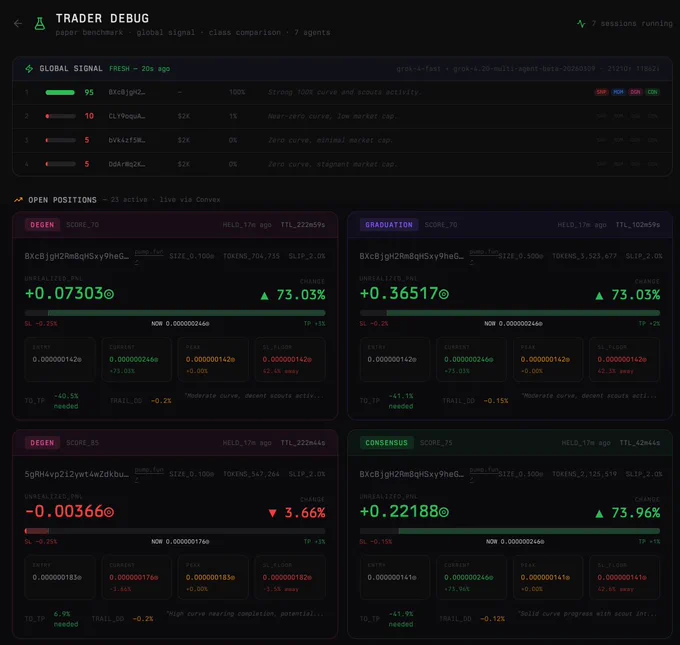Select signal row BXcBjgH2 token address
Image resolution: width=680 pixels, height=645 pixels.
click(127, 92)
